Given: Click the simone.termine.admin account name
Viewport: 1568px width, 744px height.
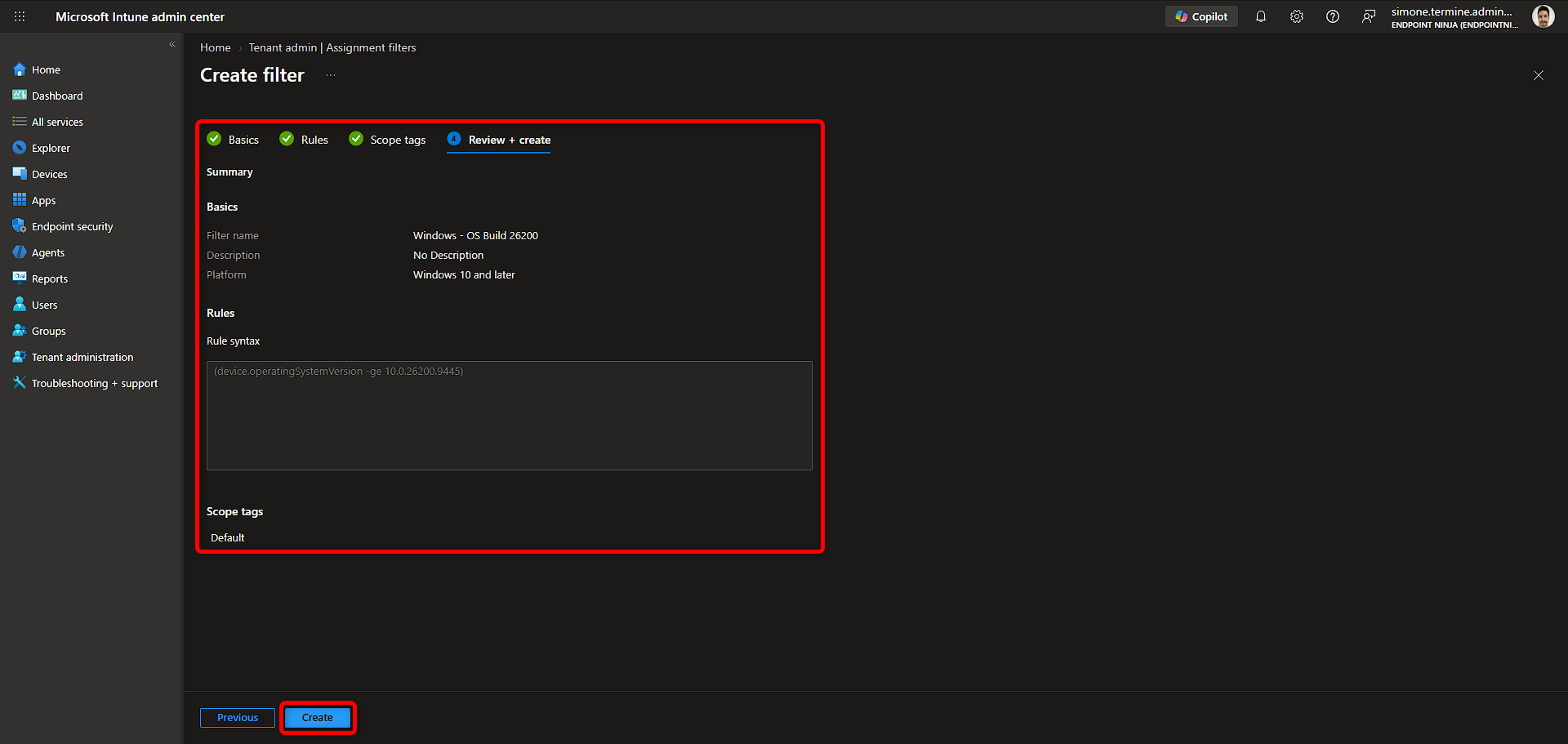Looking at the screenshot, I should (x=1452, y=11).
